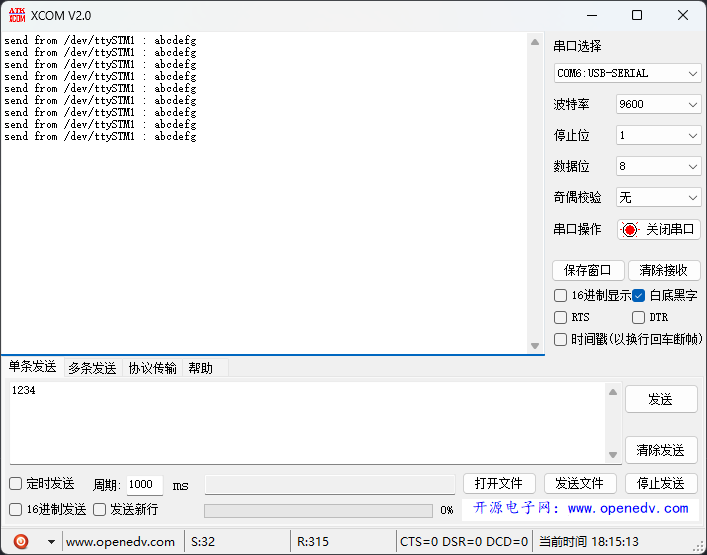Click the 清除接收 clear receive button

pyautogui.click(x=664, y=270)
